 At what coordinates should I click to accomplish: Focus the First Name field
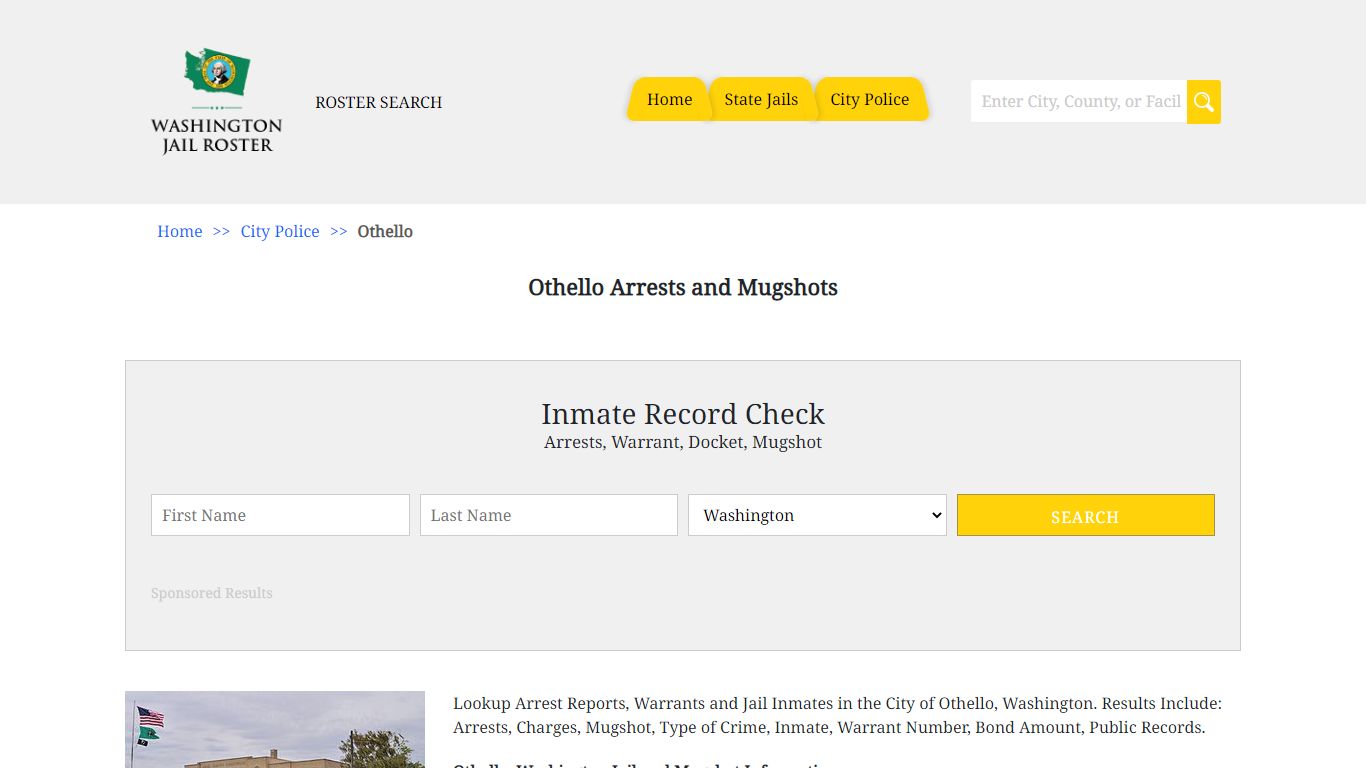coord(280,515)
